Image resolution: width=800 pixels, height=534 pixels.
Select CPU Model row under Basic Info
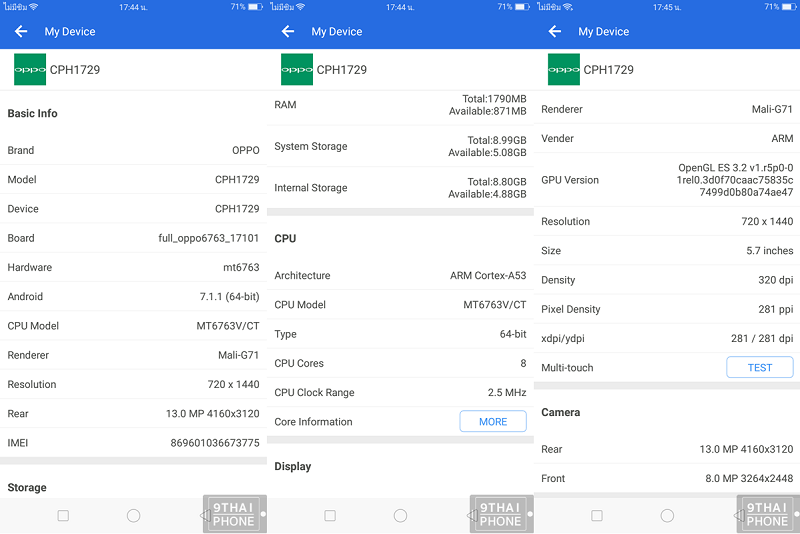pos(133,326)
